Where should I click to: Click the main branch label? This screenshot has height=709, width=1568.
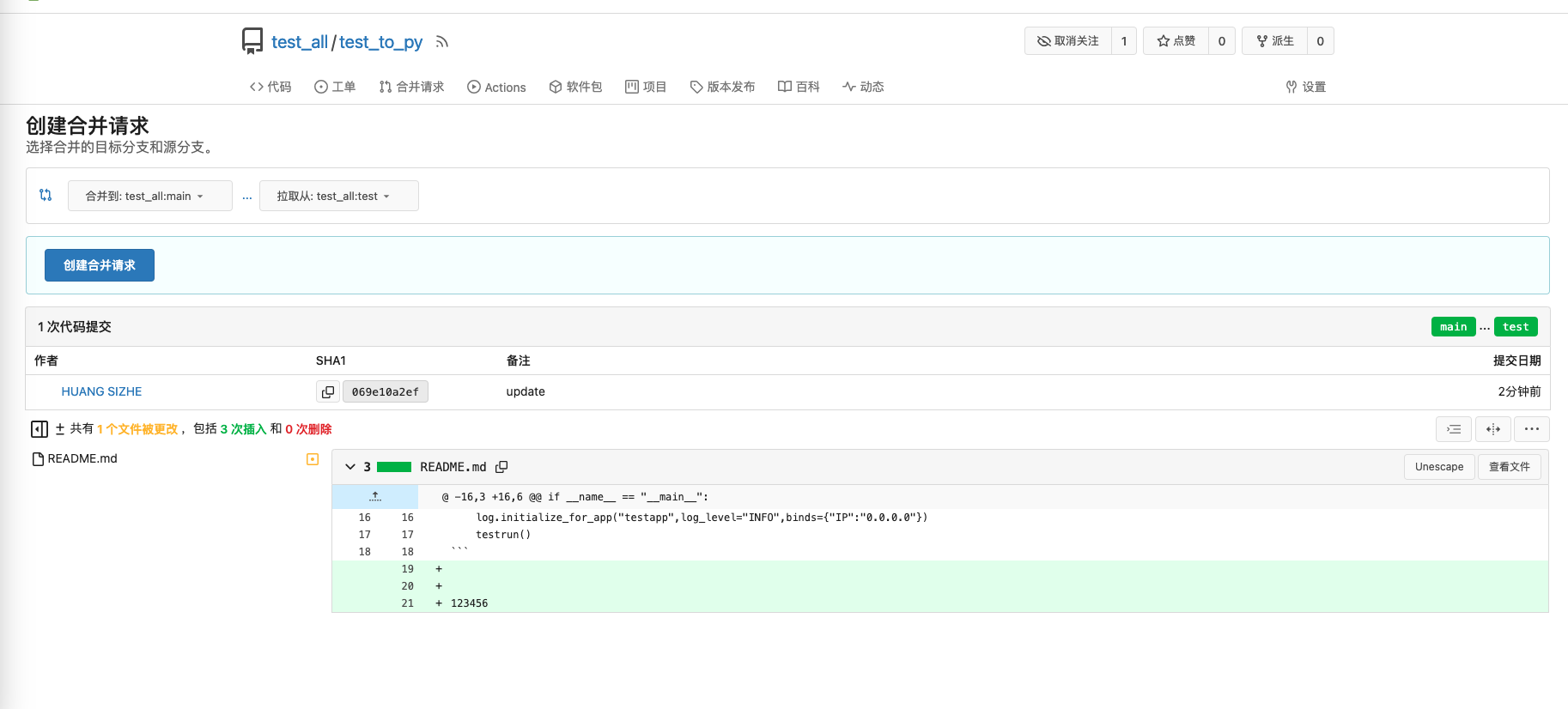point(1454,327)
